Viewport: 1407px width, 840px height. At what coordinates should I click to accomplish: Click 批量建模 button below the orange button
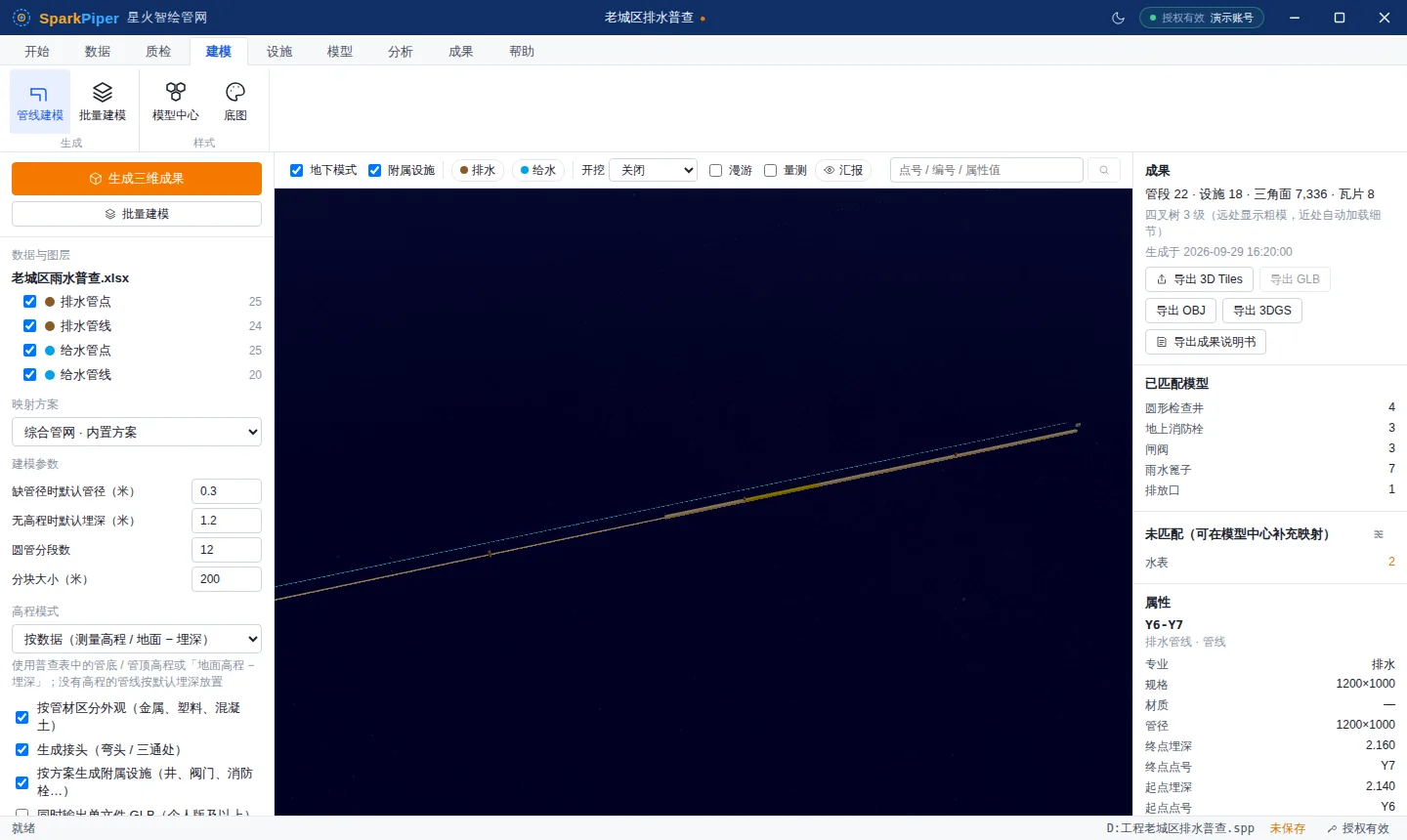(x=137, y=214)
